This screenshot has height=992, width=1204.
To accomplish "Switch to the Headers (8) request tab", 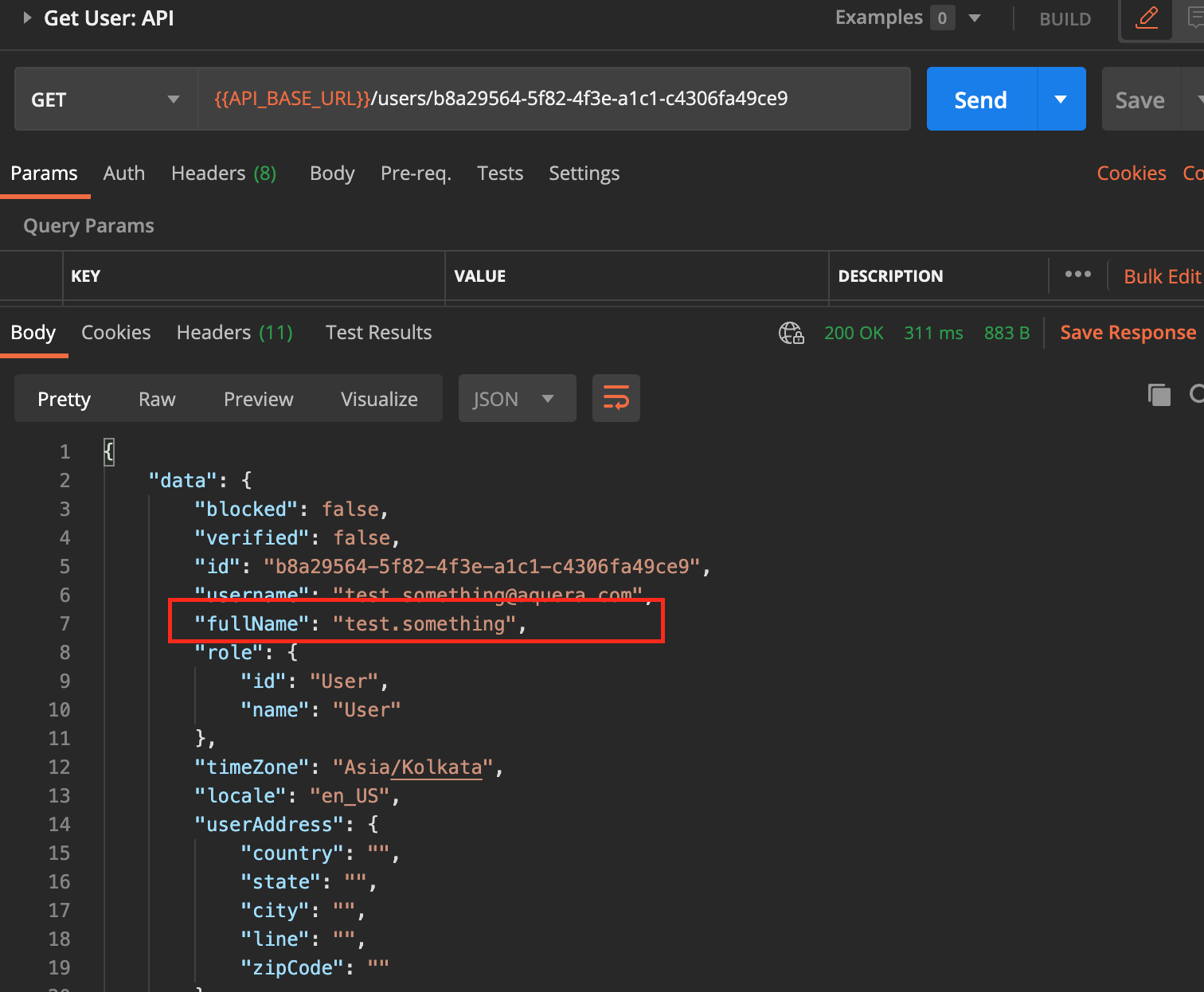I will [224, 174].
